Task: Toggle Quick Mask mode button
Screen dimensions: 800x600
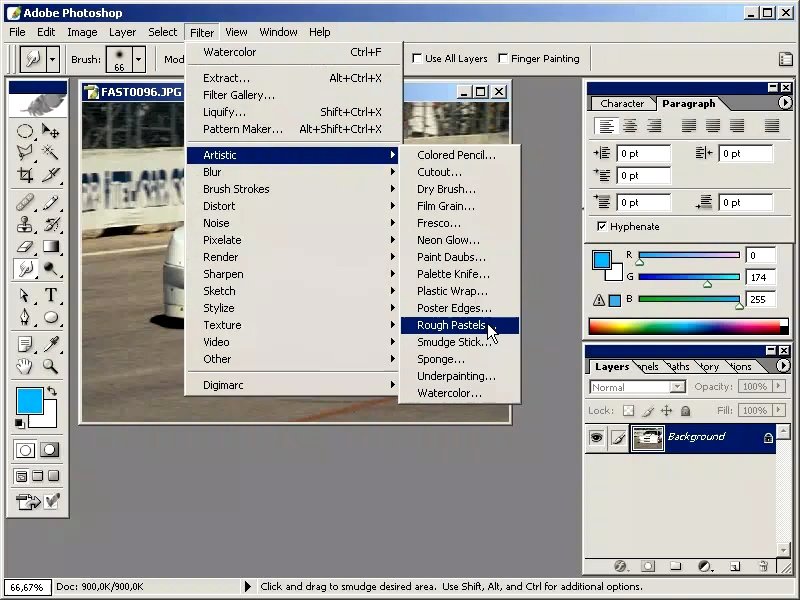Action: coord(49,450)
